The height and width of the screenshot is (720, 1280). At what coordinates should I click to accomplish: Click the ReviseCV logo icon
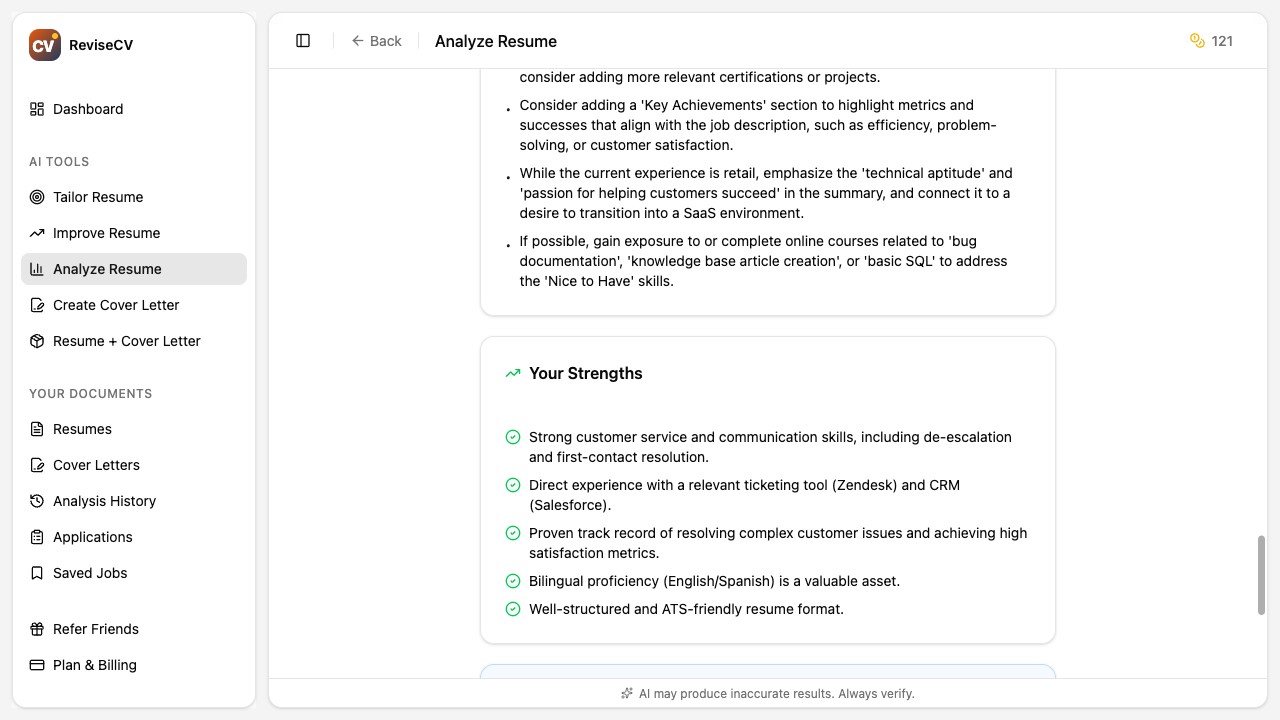[44, 44]
